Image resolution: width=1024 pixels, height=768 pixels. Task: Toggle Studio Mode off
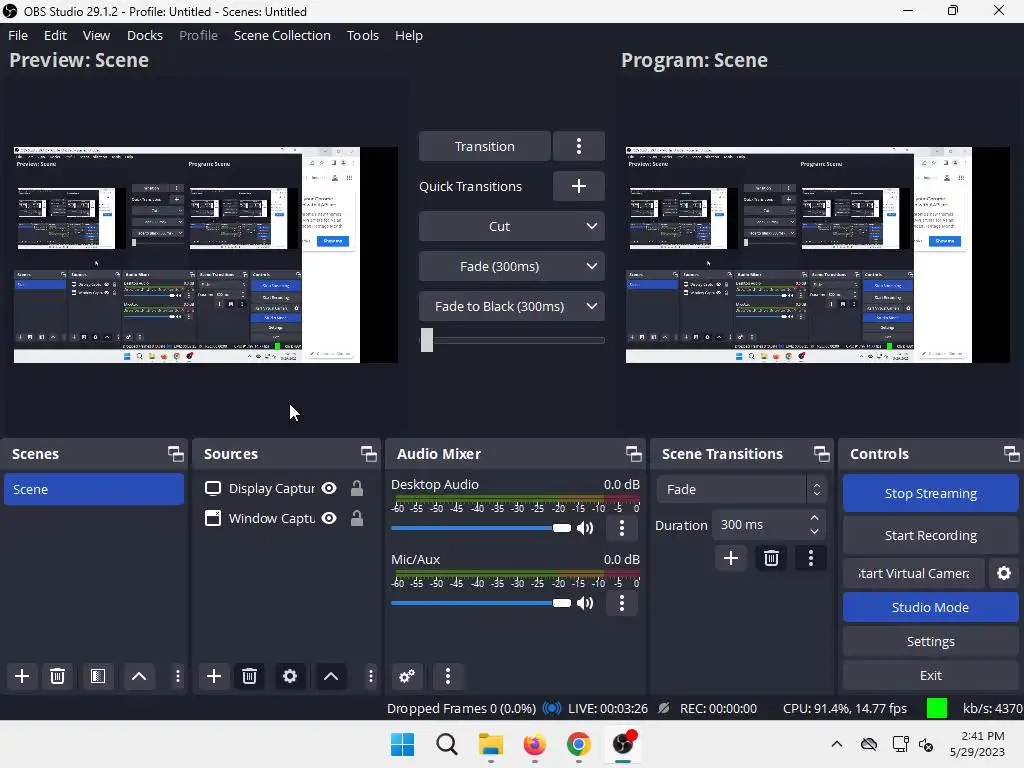point(930,607)
